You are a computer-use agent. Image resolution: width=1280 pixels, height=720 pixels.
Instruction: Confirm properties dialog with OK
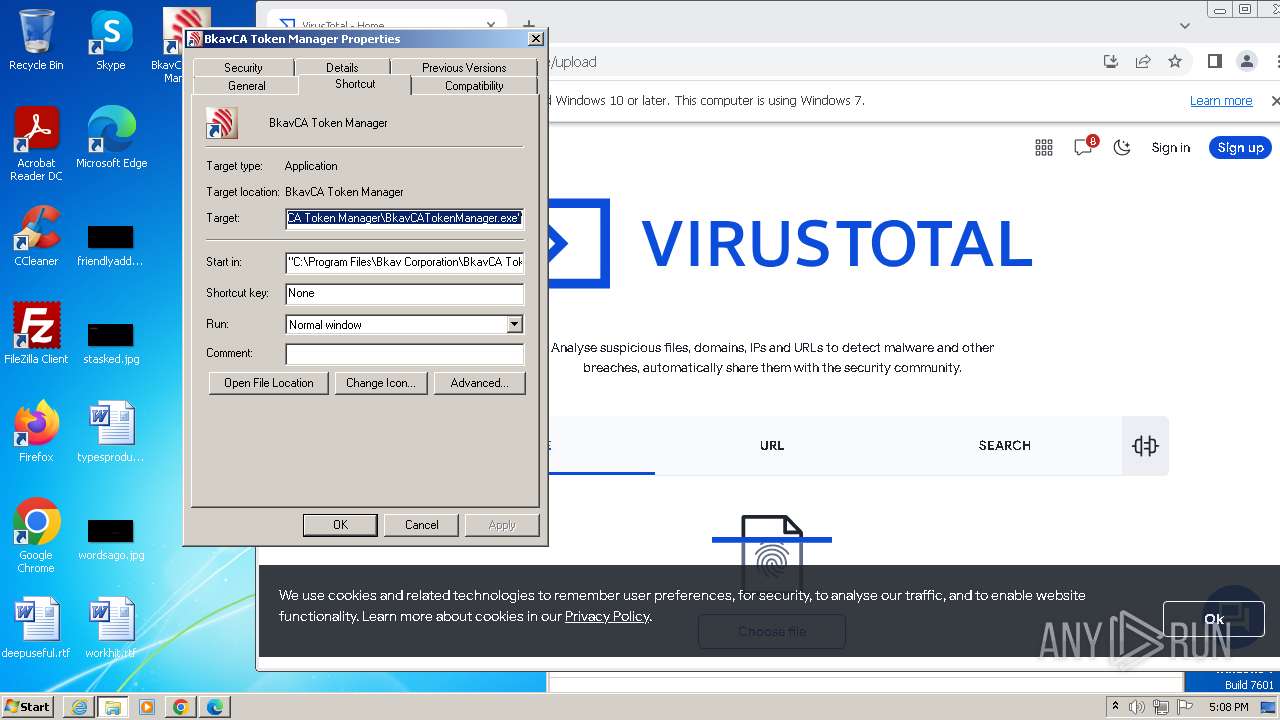[x=340, y=525]
